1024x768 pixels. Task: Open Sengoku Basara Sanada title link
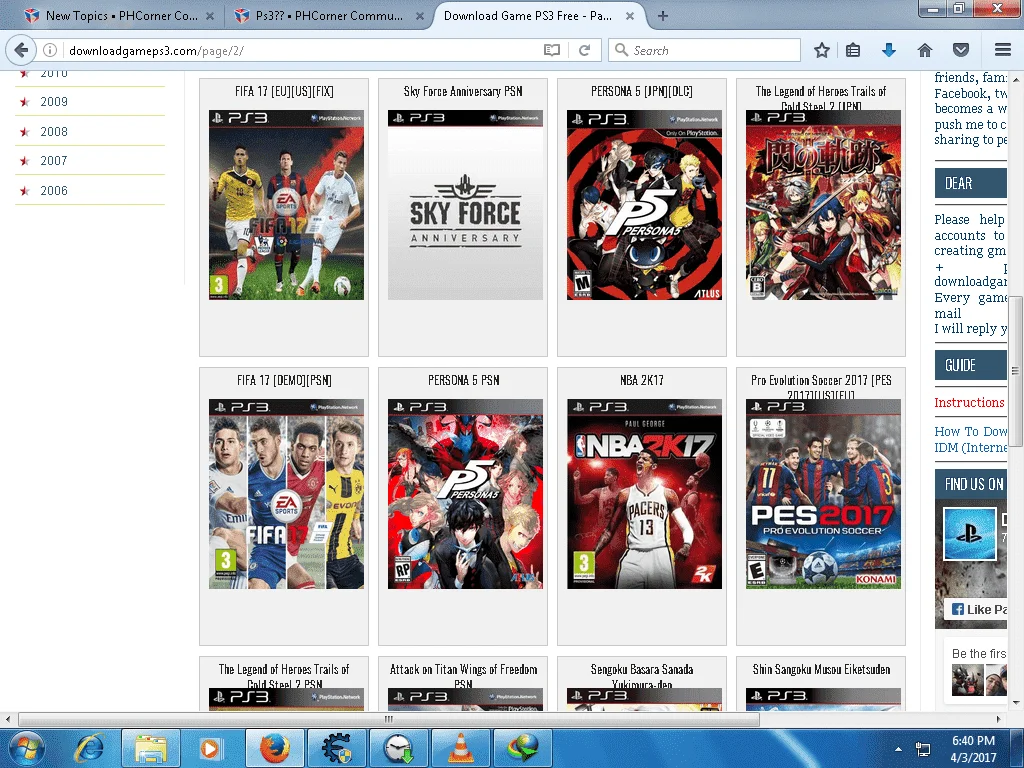(x=642, y=675)
